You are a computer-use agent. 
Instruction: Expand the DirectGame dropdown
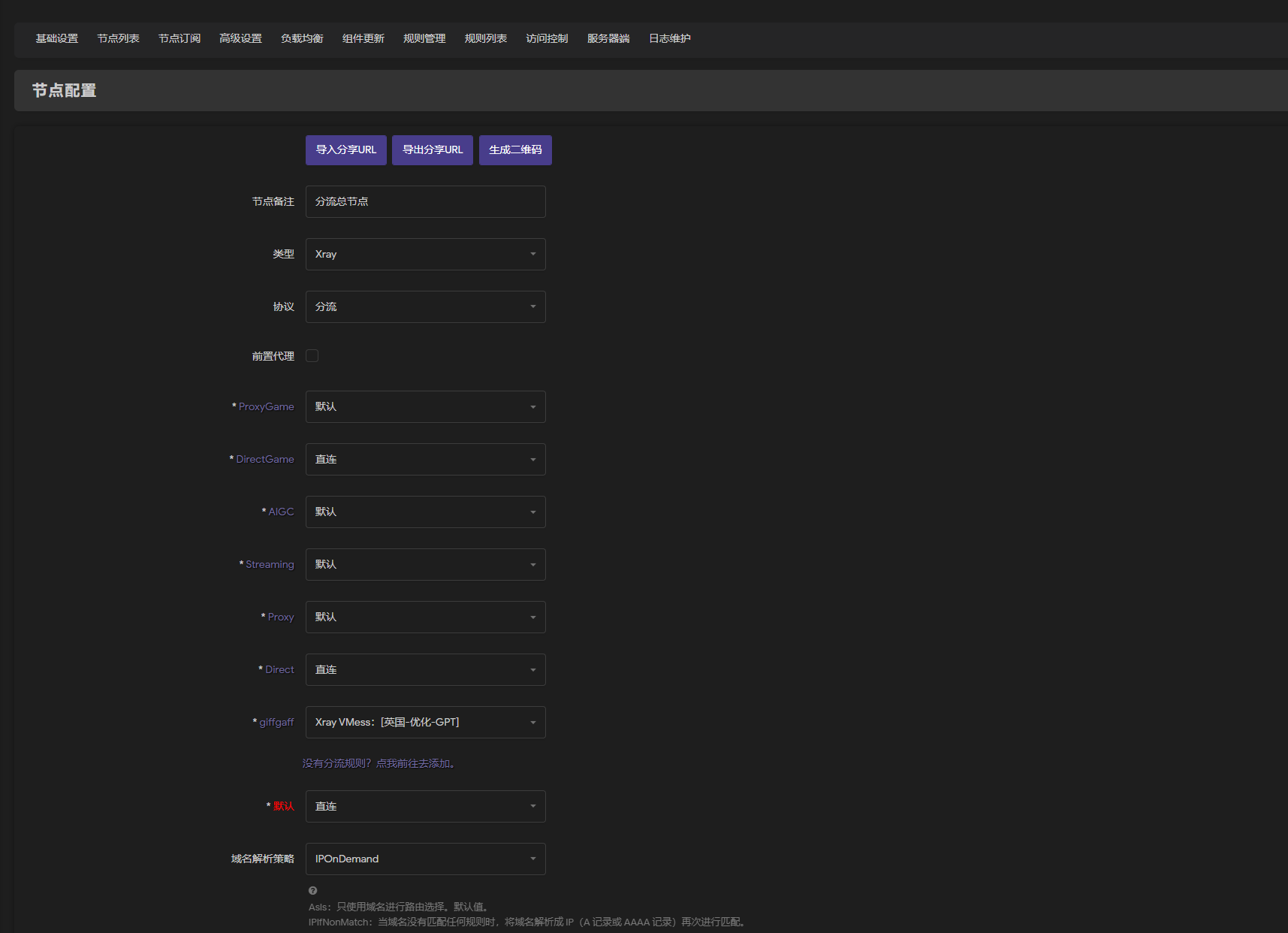click(425, 460)
